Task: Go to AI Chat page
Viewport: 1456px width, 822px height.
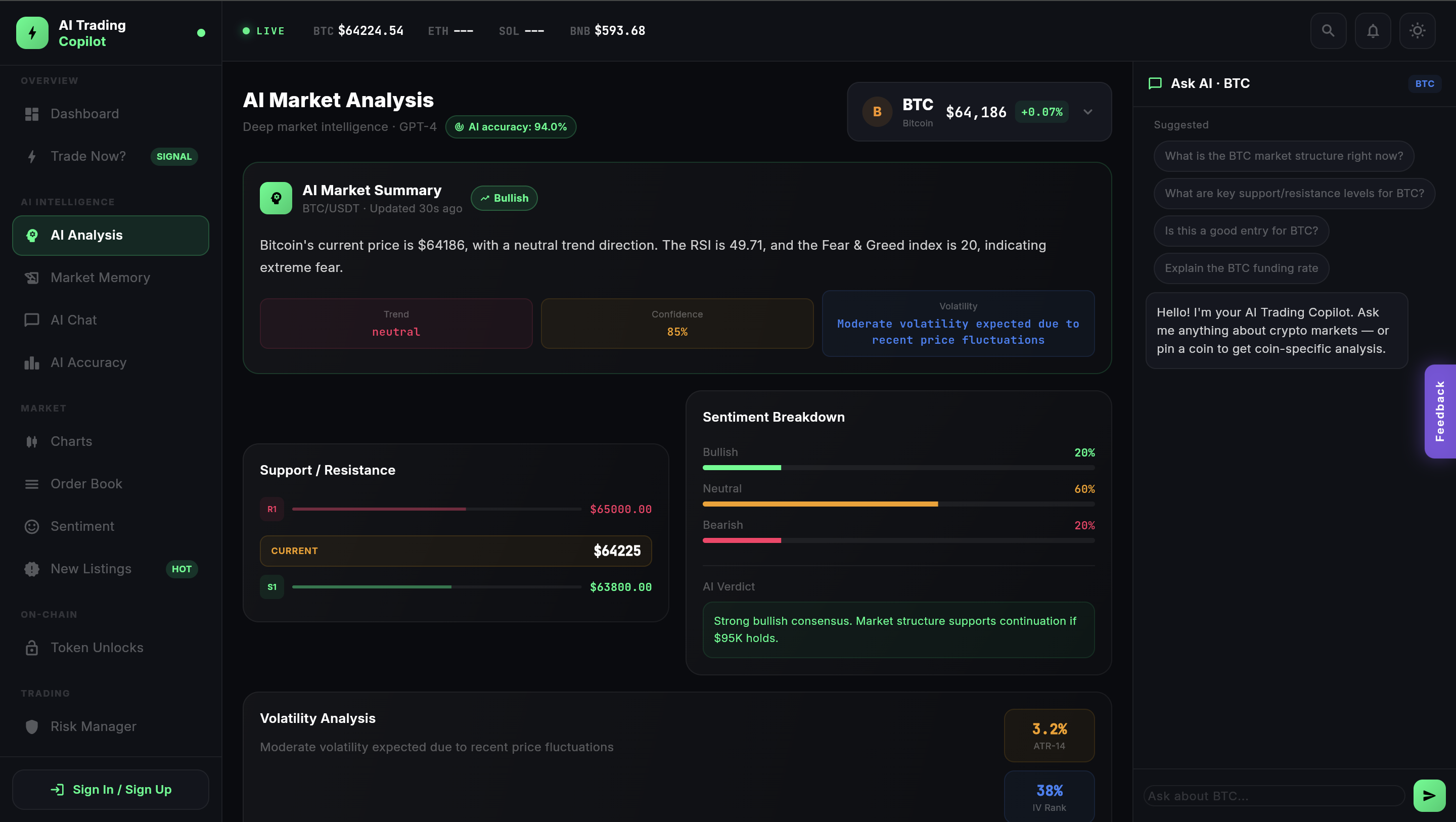Action: point(111,320)
